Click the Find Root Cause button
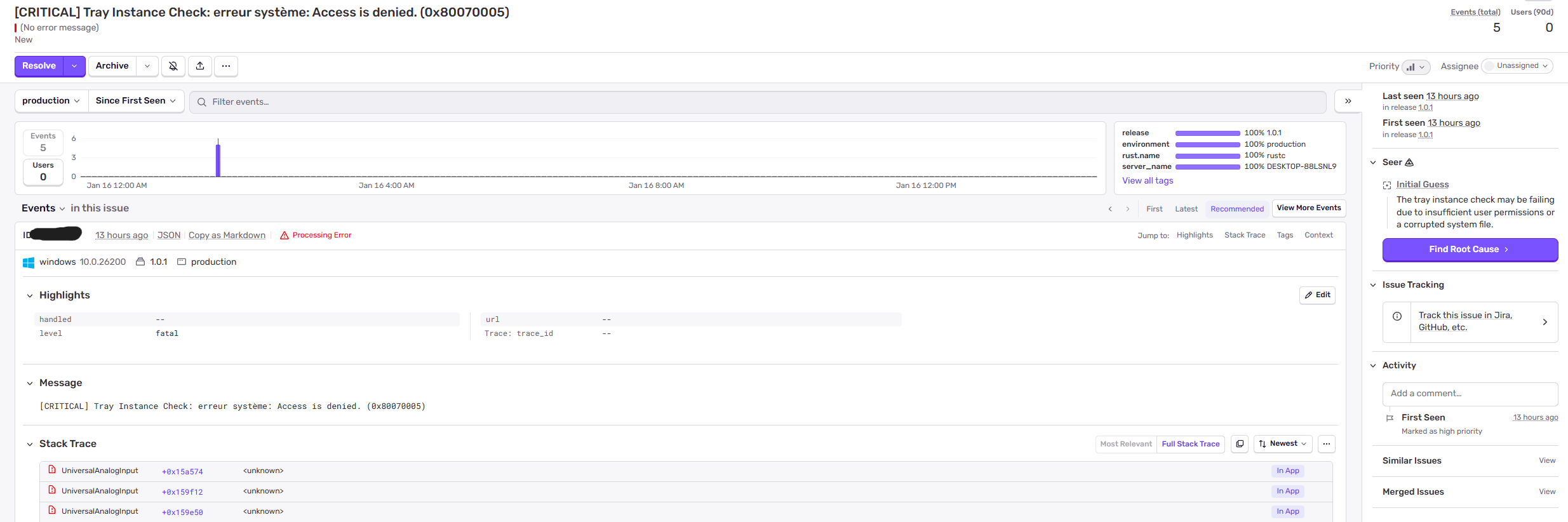1568x522 pixels. point(1470,250)
